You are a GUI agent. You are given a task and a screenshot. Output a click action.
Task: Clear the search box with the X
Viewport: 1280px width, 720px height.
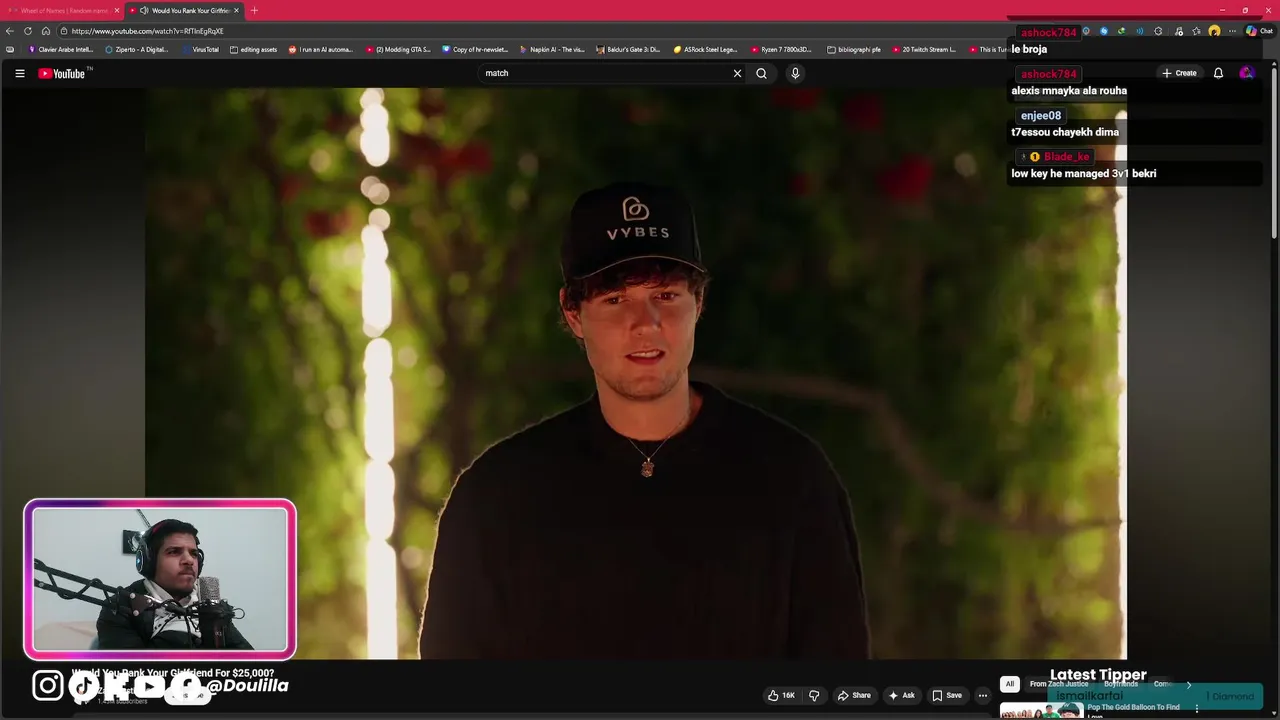point(737,73)
